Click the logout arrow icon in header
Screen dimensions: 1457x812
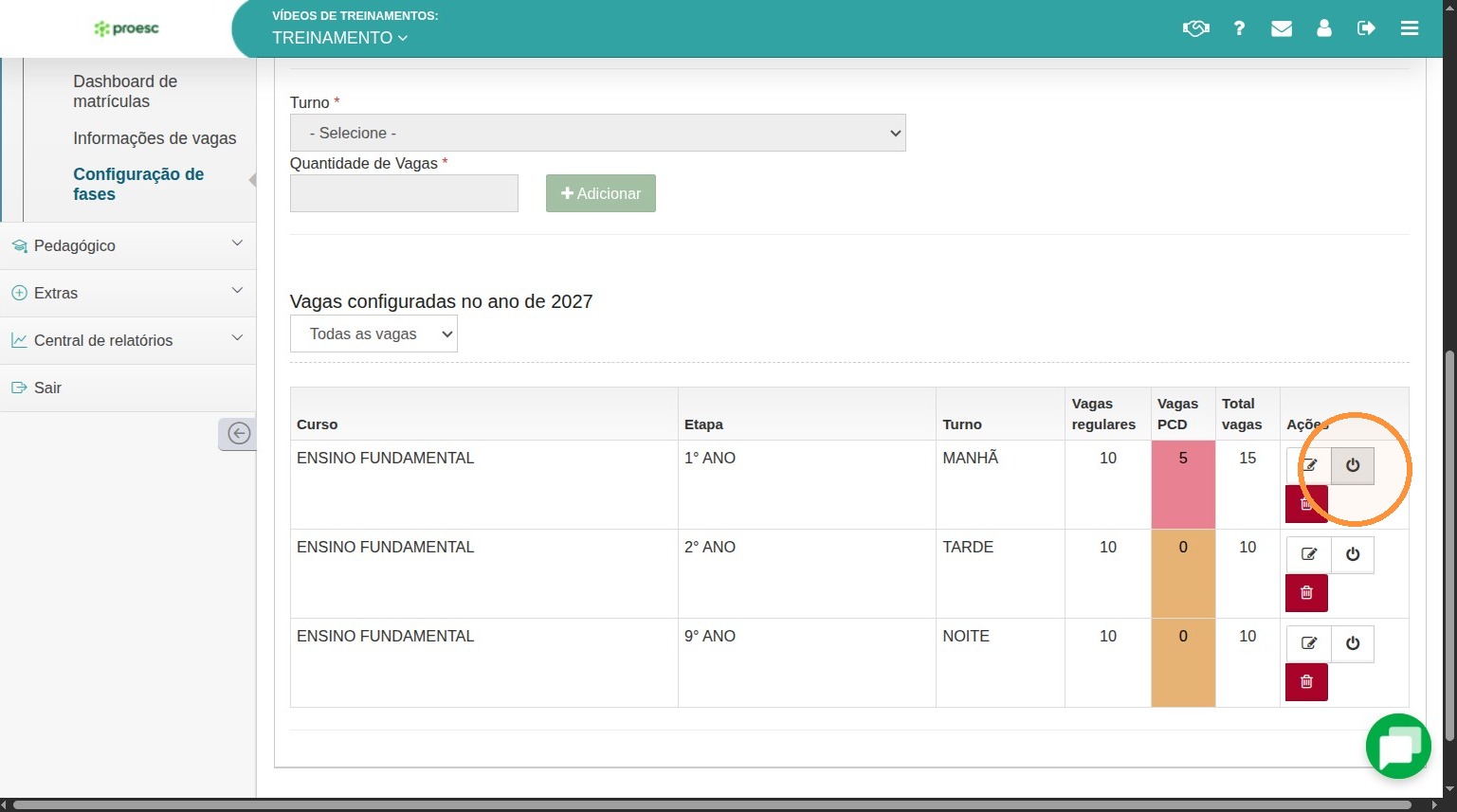coord(1366,28)
